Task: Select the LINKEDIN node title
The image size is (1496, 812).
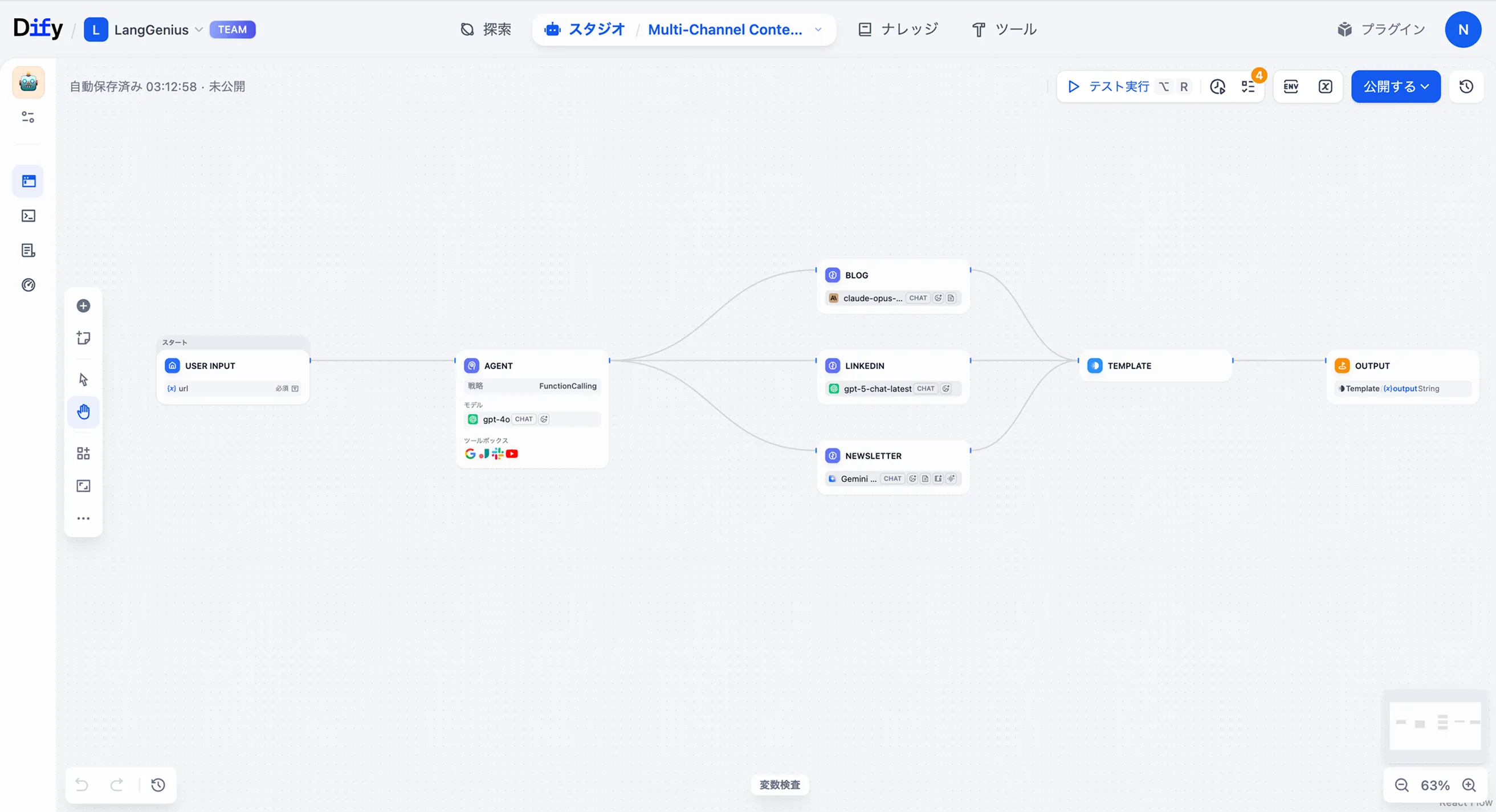Action: coord(864,366)
